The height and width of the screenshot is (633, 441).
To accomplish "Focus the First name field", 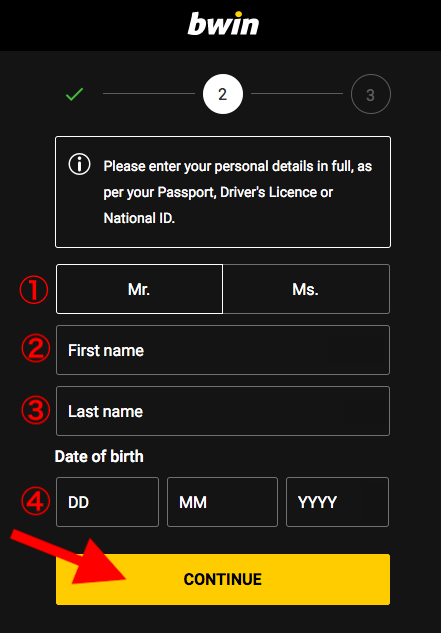I will pyautogui.click(x=223, y=350).
